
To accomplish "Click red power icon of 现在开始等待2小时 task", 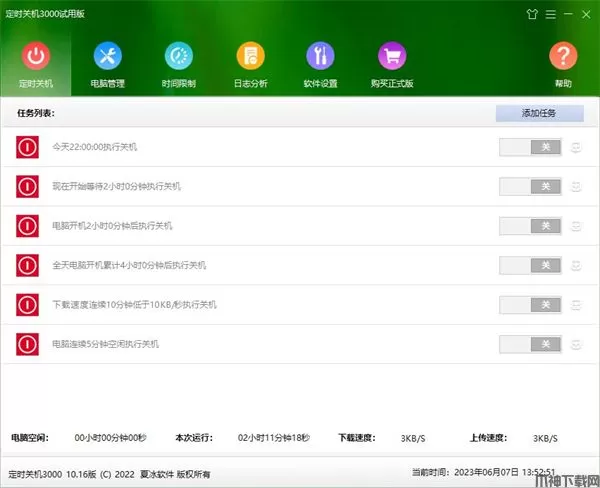I will (x=27, y=186).
